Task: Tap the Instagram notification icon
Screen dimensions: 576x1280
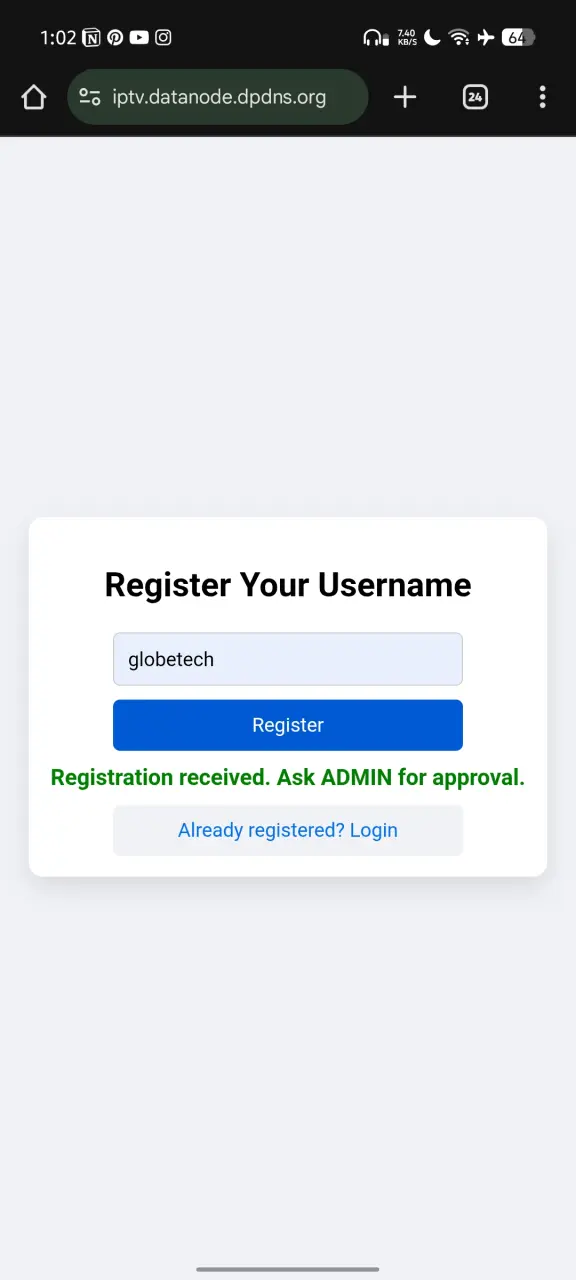Action: [x=163, y=38]
